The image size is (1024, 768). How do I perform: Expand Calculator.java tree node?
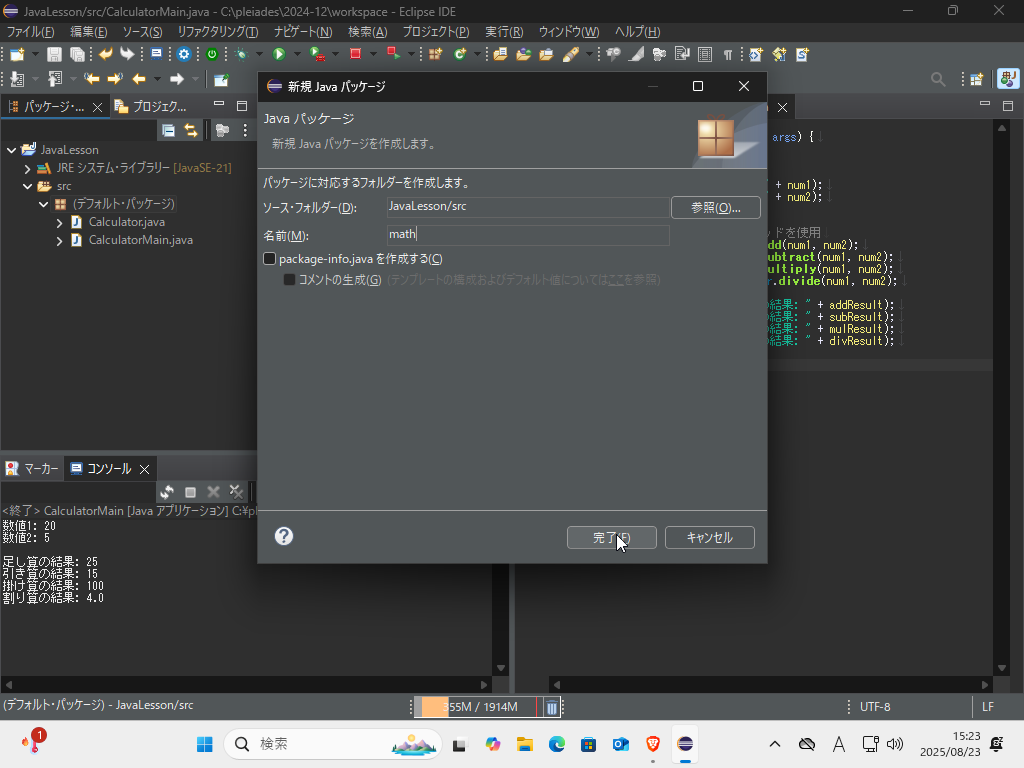59,223
